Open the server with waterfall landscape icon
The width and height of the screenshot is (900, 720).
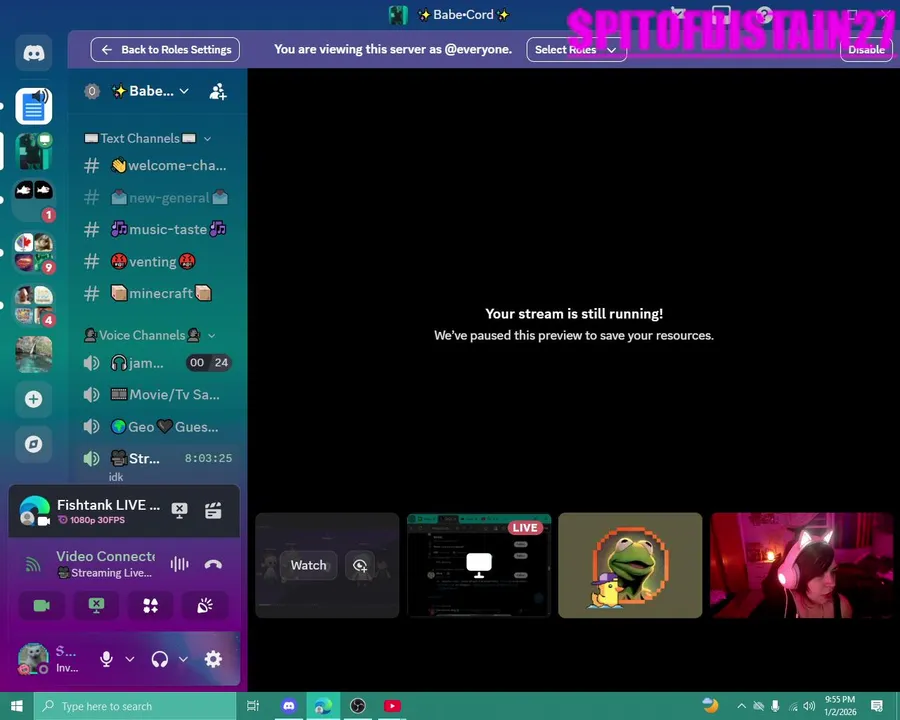[33, 354]
